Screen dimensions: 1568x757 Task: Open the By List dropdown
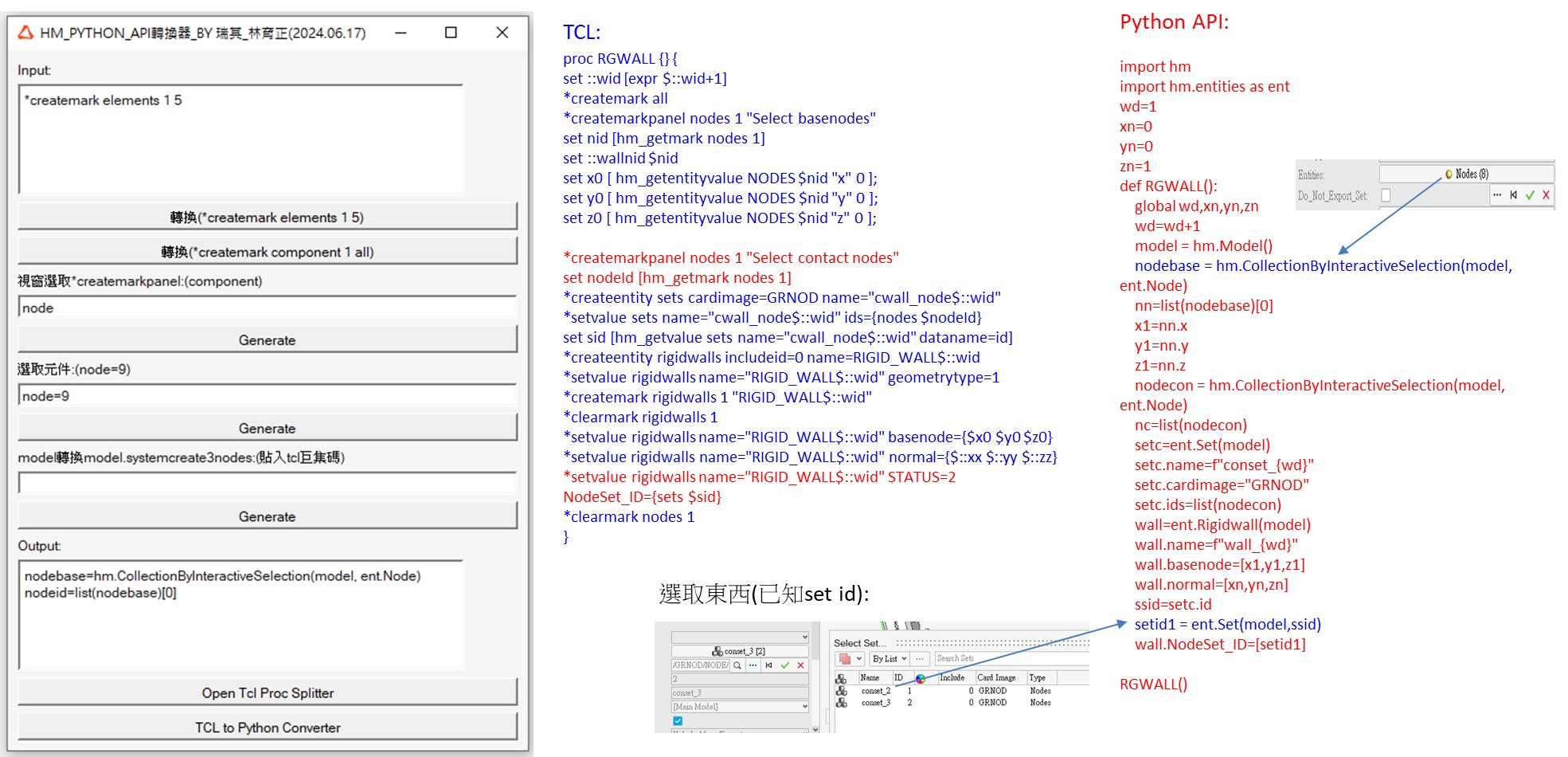point(889,659)
